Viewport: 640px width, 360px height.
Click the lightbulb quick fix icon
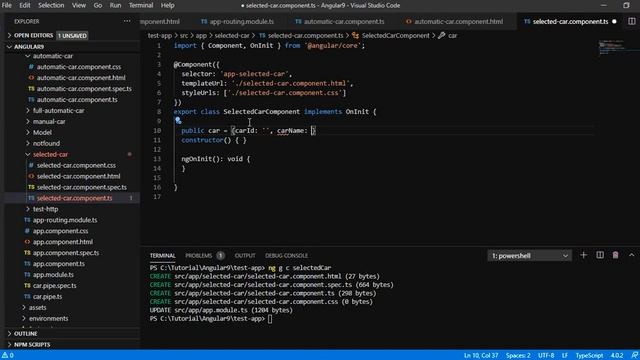point(178,120)
